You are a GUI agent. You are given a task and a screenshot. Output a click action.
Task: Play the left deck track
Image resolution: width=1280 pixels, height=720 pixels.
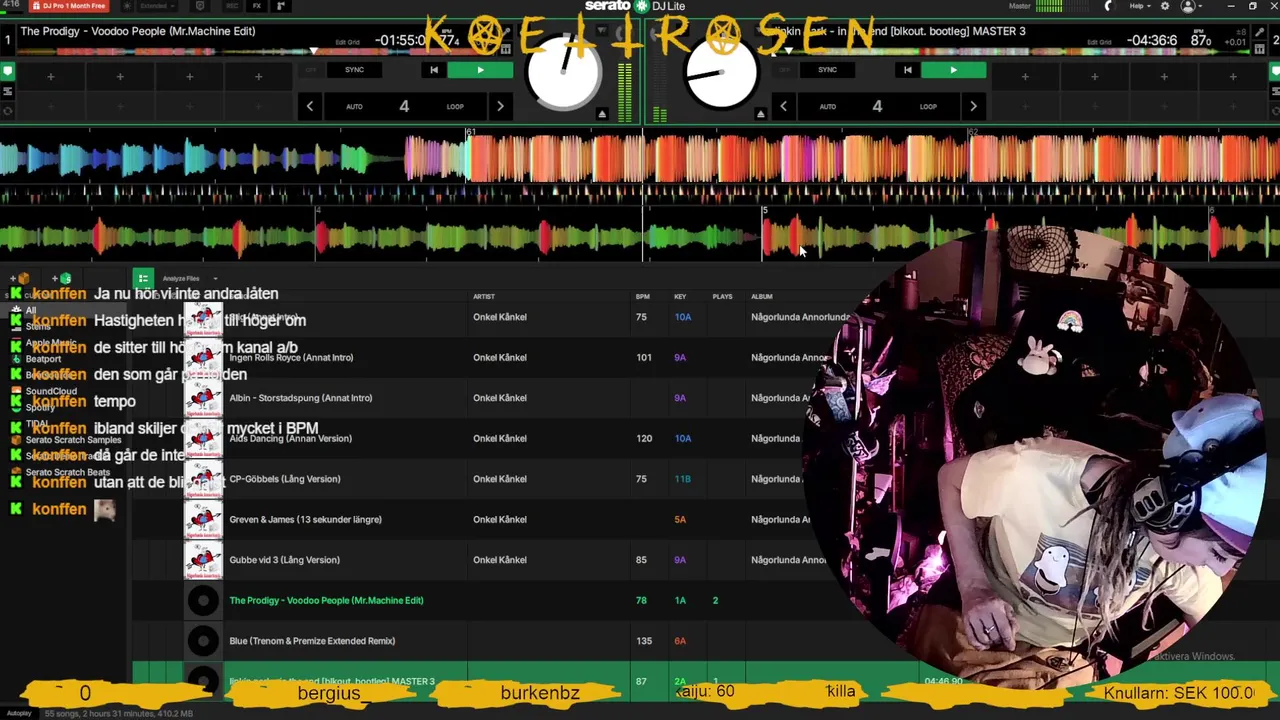480,70
